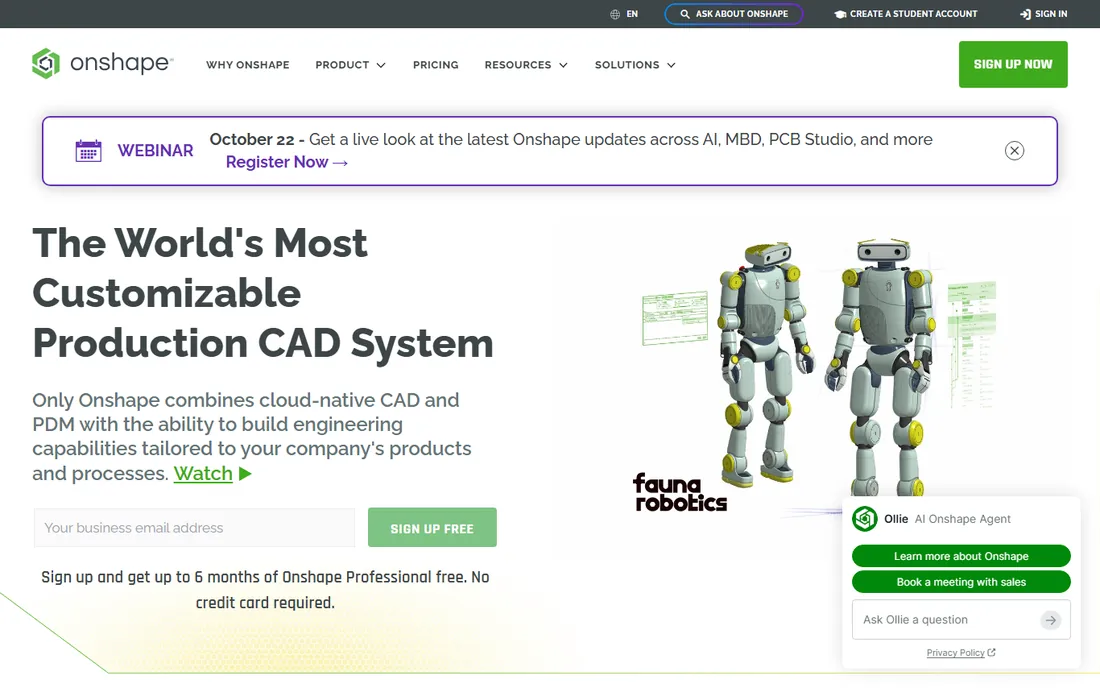Open the Why Onshape page
Image resolution: width=1100 pixels, height=688 pixels.
[248, 65]
